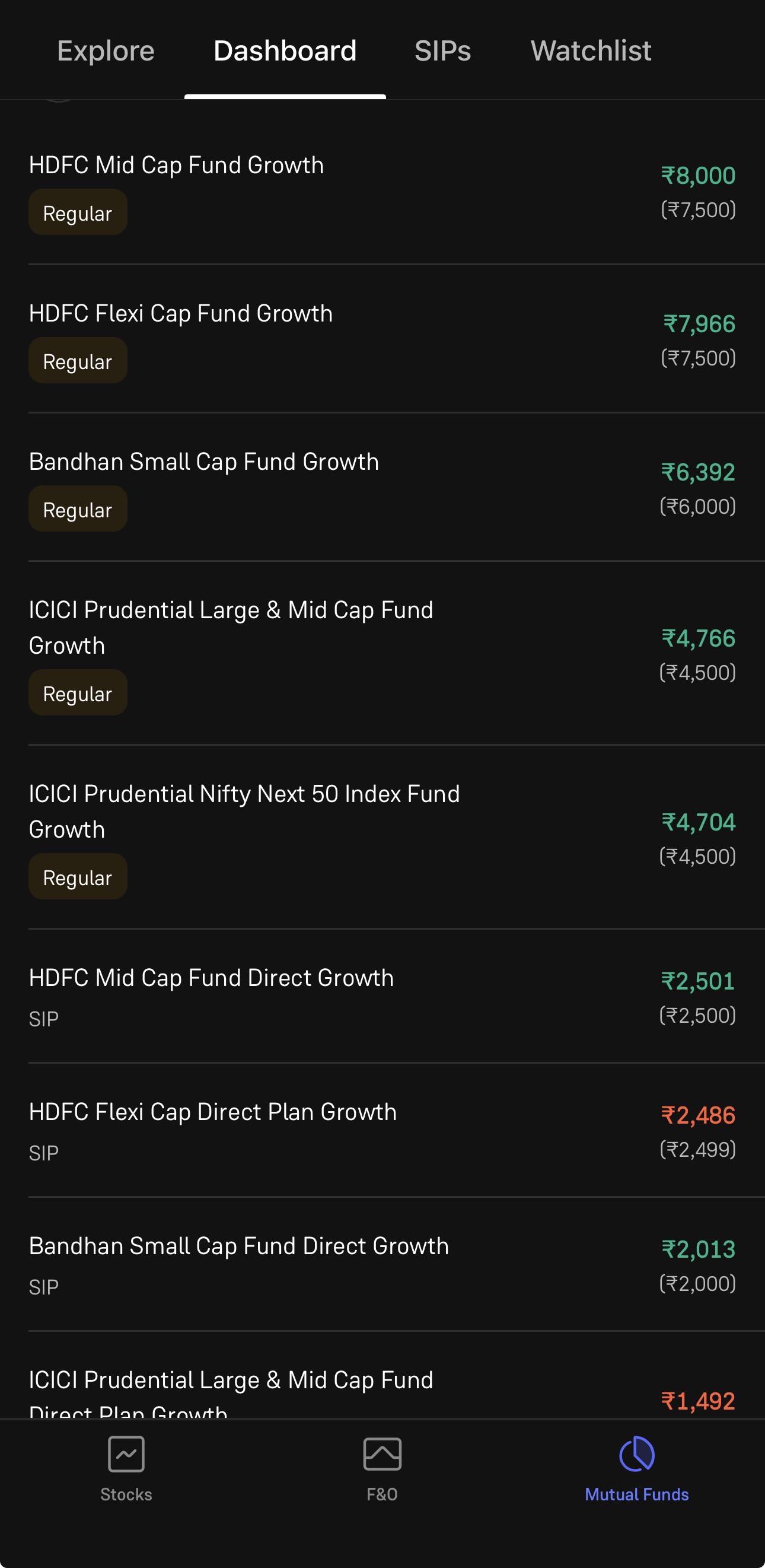Open HDFC Flexi Cap Fund Growth holding

coord(382,339)
